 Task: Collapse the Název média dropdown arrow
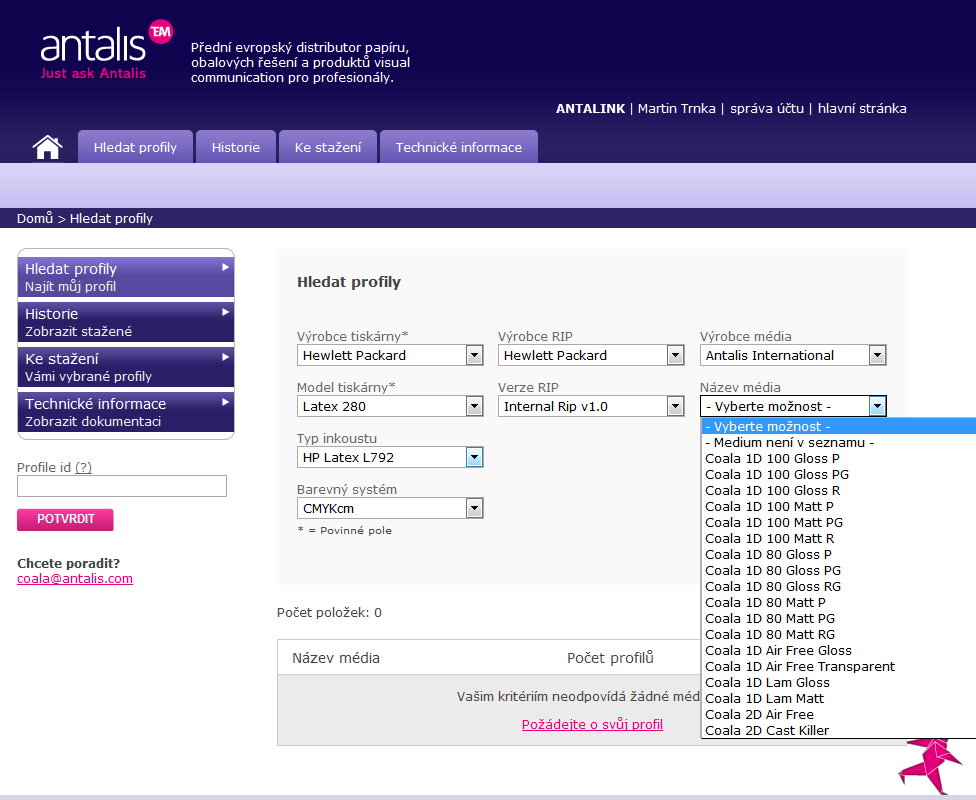[x=877, y=407]
